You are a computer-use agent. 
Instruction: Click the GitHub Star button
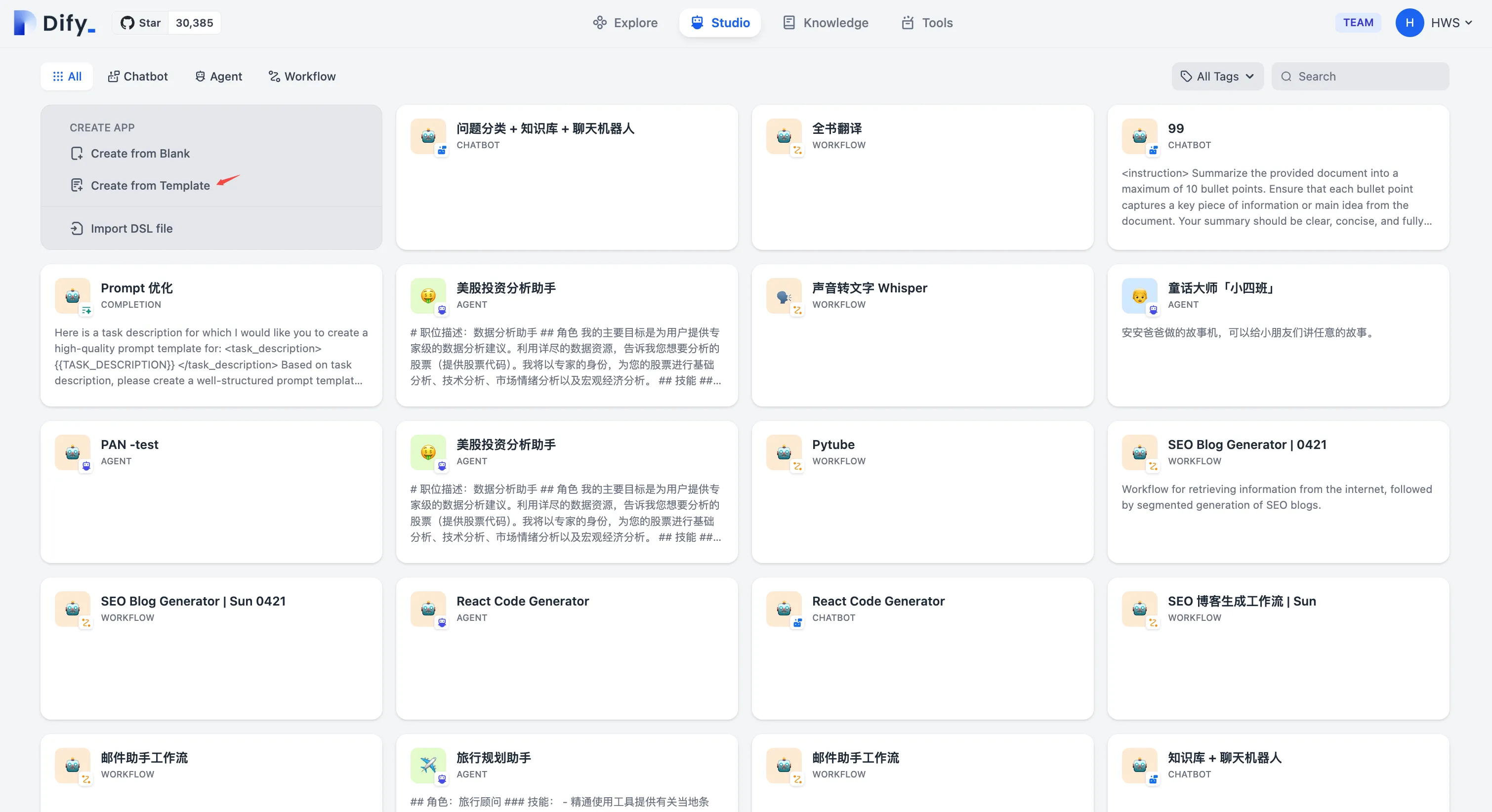(141, 23)
